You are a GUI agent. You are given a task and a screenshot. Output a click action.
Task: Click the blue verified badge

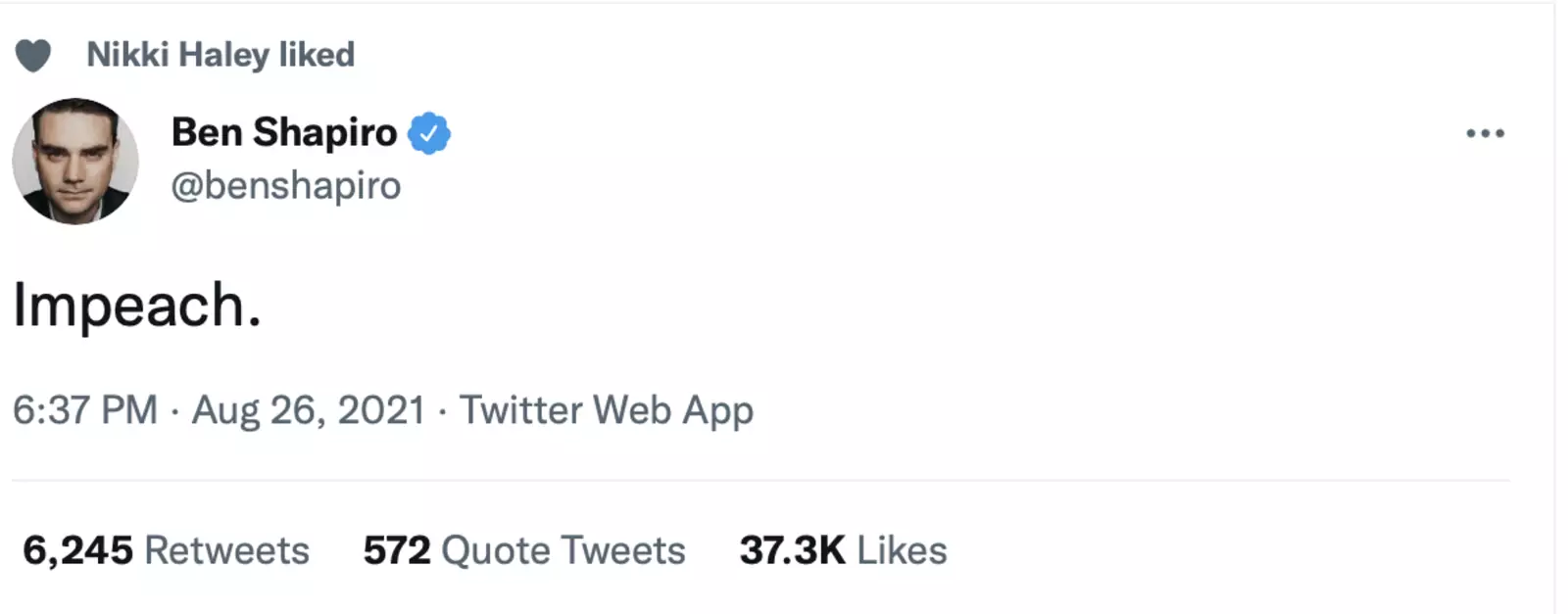click(429, 133)
